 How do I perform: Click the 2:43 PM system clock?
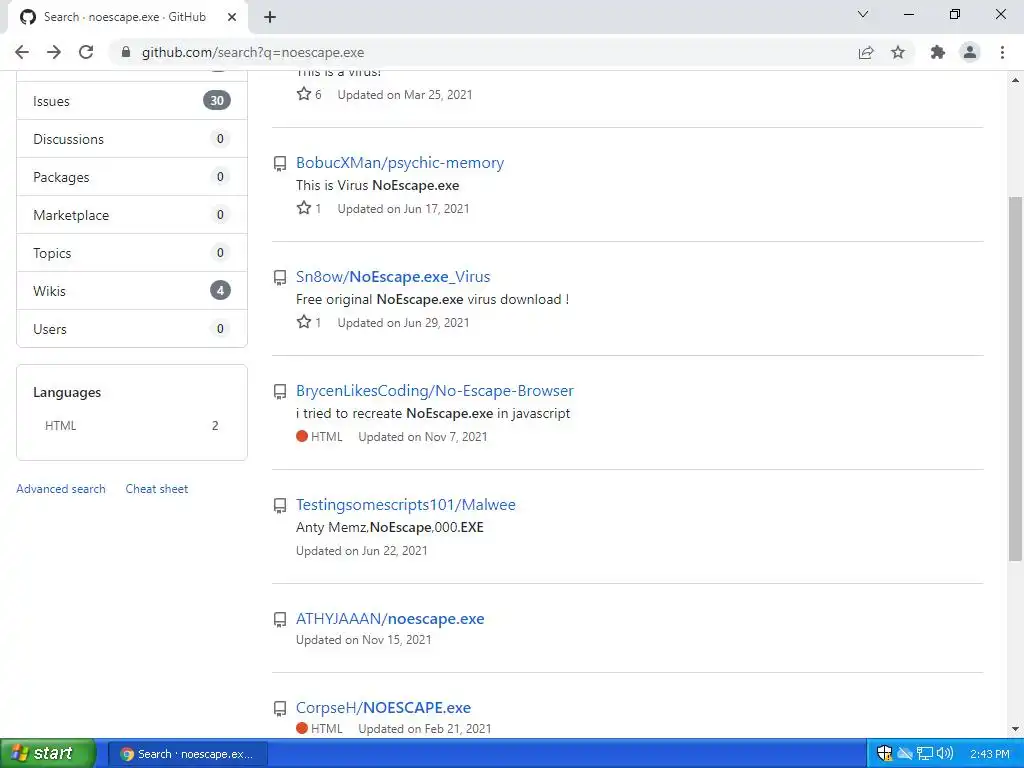(989, 754)
